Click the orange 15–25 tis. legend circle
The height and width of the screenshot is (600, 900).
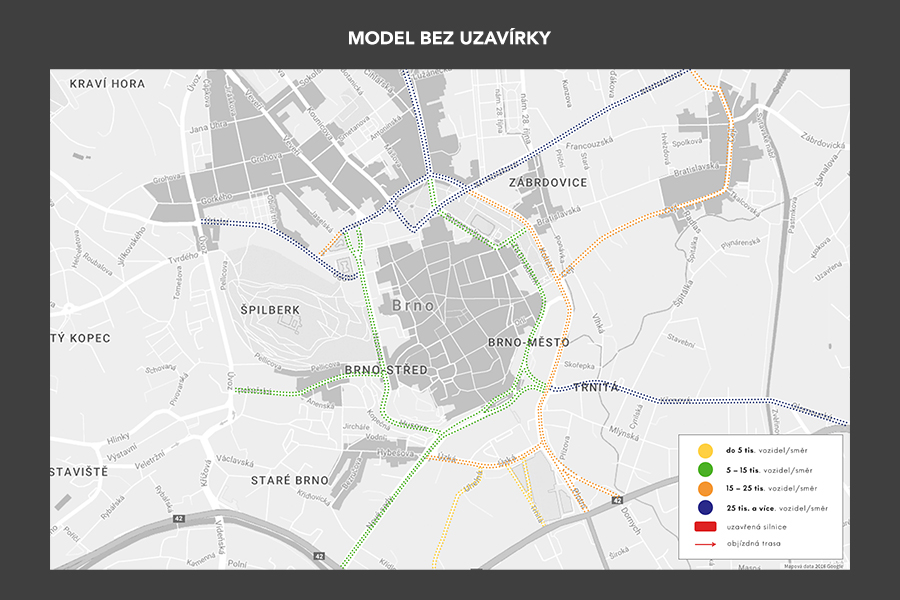[705, 488]
